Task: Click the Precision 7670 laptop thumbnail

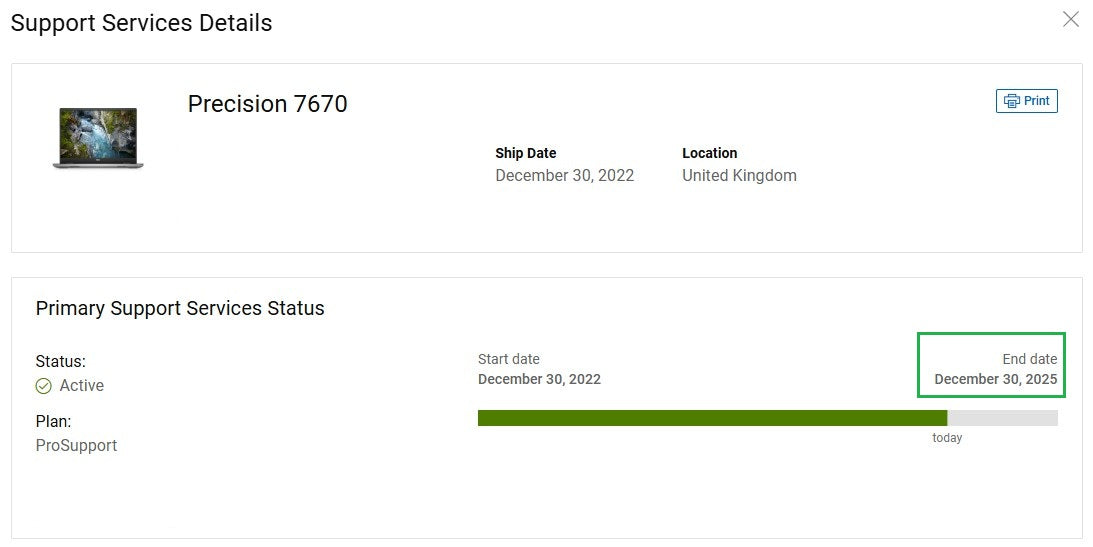Action: pos(98,138)
